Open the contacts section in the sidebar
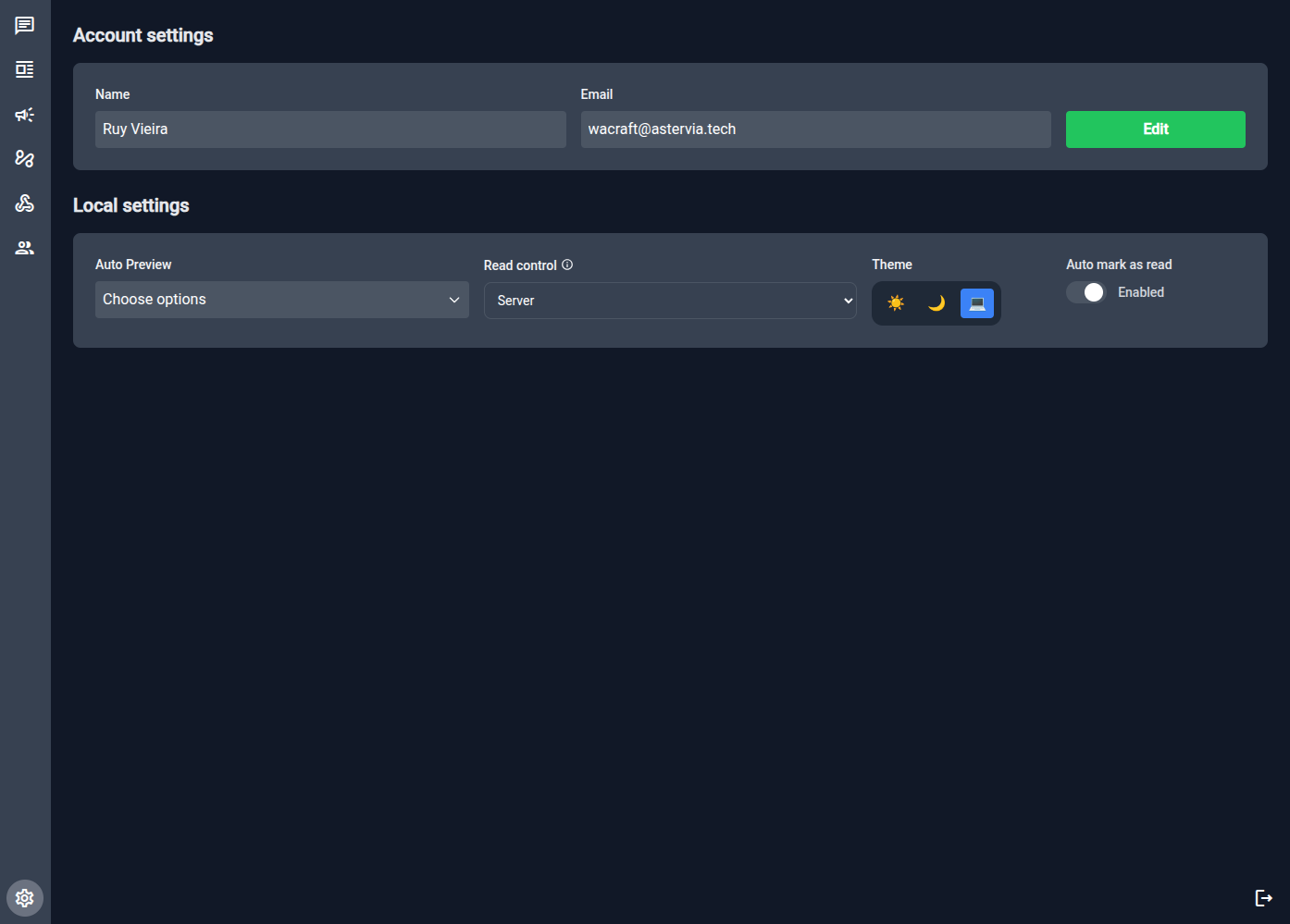 pyautogui.click(x=24, y=247)
